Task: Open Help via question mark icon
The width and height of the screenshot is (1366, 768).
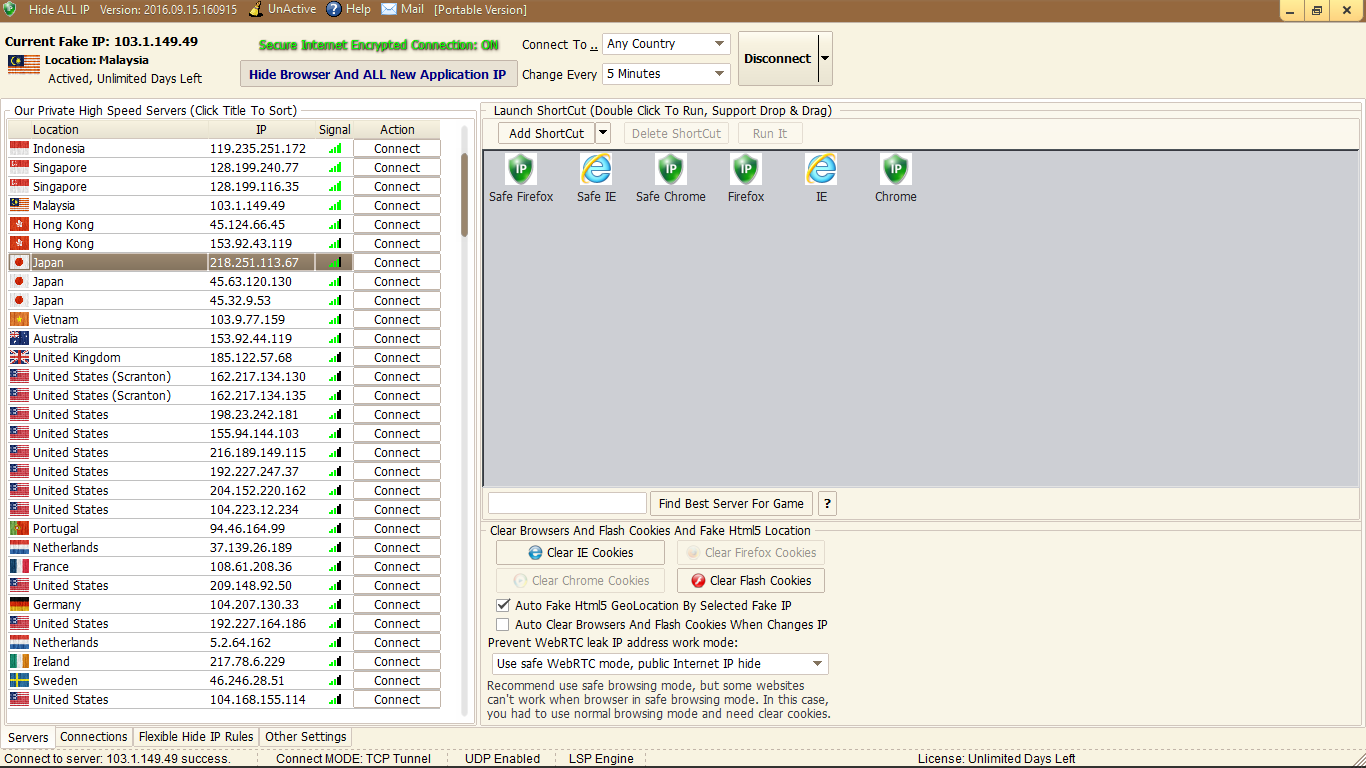Action: click(334, 9)
